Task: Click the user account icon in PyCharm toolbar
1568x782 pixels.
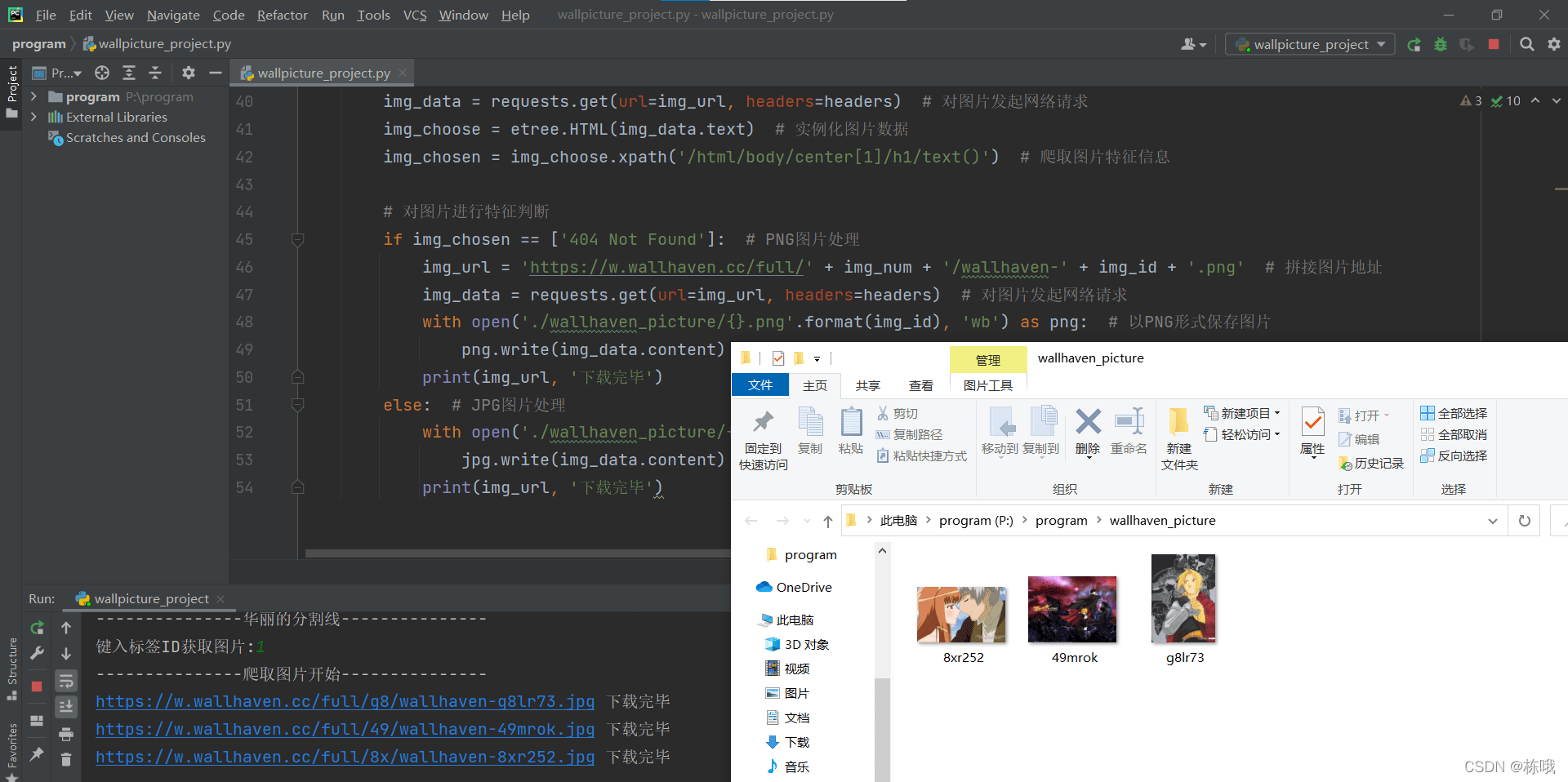Action: (1193, 45)
